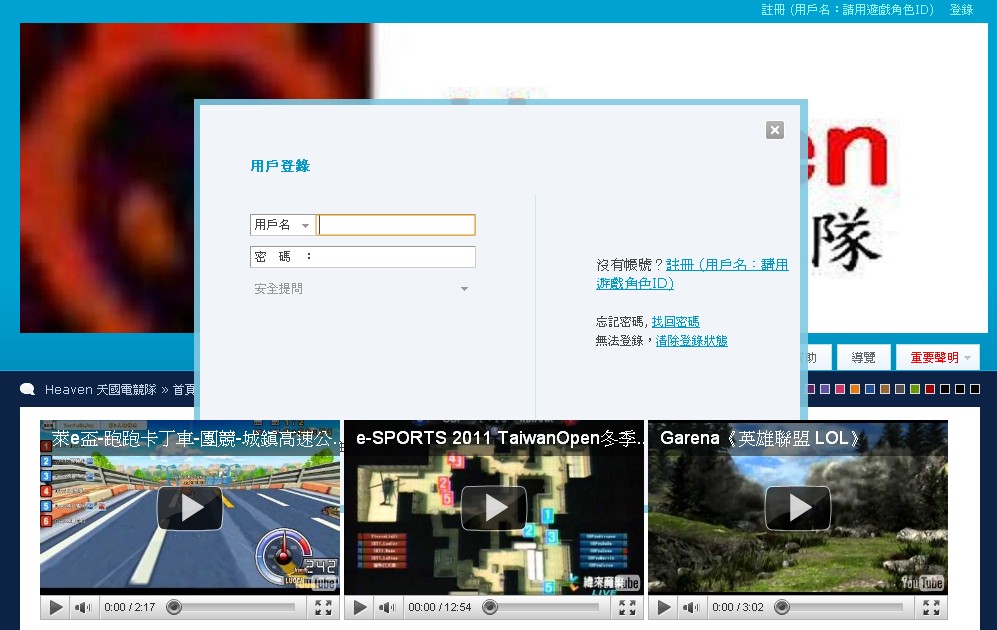Select the brown theme color swatch

885,389
